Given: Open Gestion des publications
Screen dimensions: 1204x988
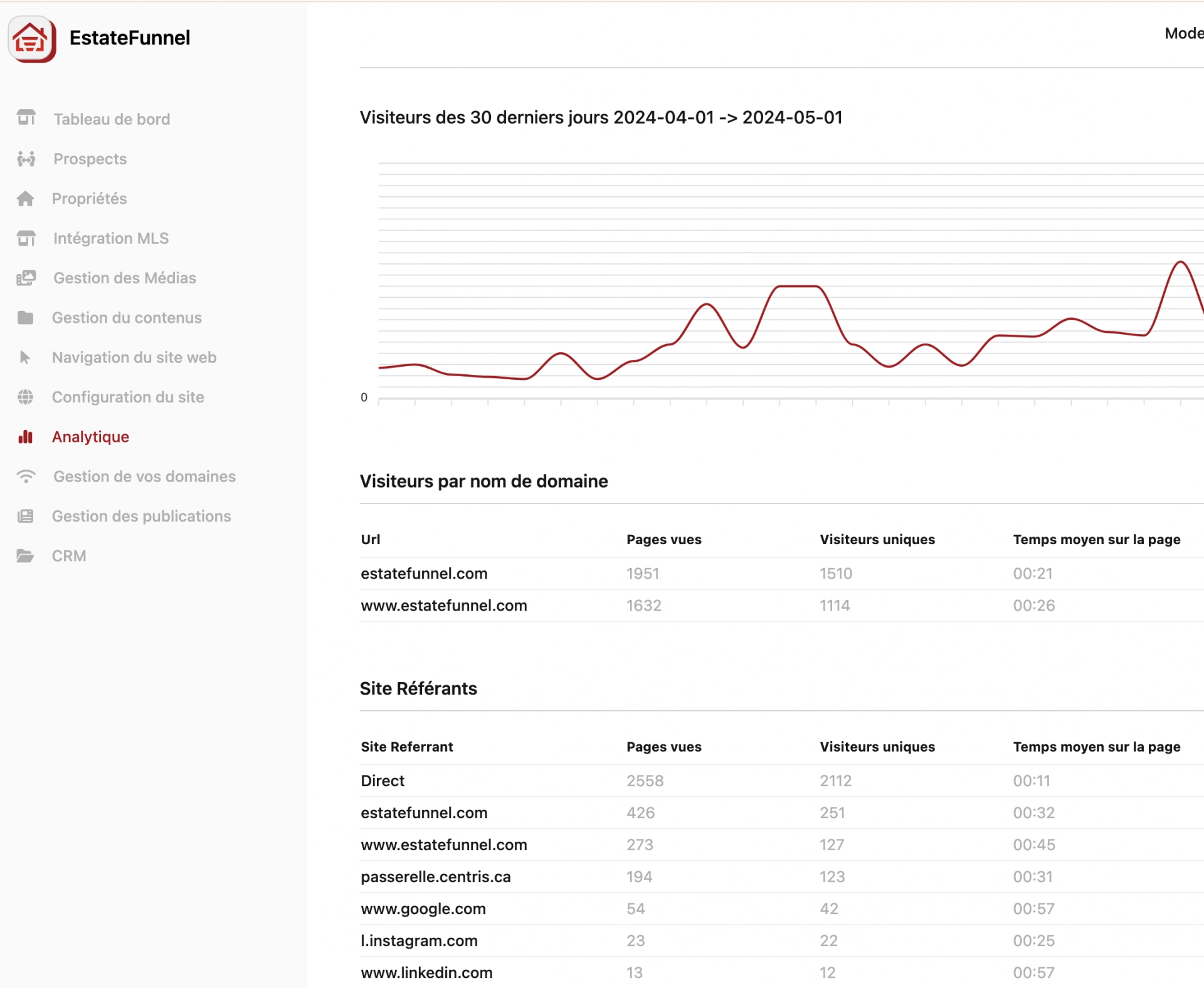Looking at the screenshot, I should click(x=142, y=516).
